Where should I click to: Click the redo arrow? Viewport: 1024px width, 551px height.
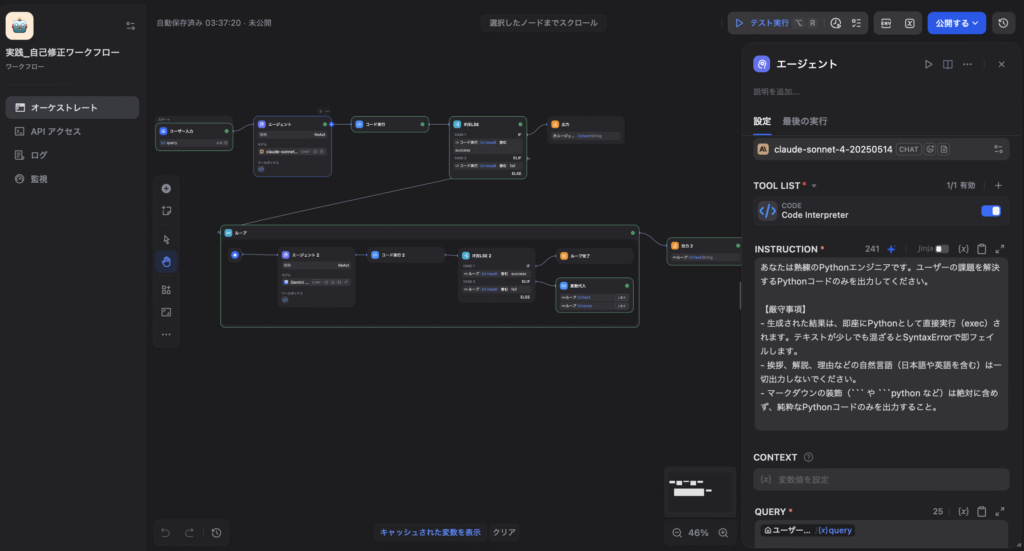(x=189, y=533)
